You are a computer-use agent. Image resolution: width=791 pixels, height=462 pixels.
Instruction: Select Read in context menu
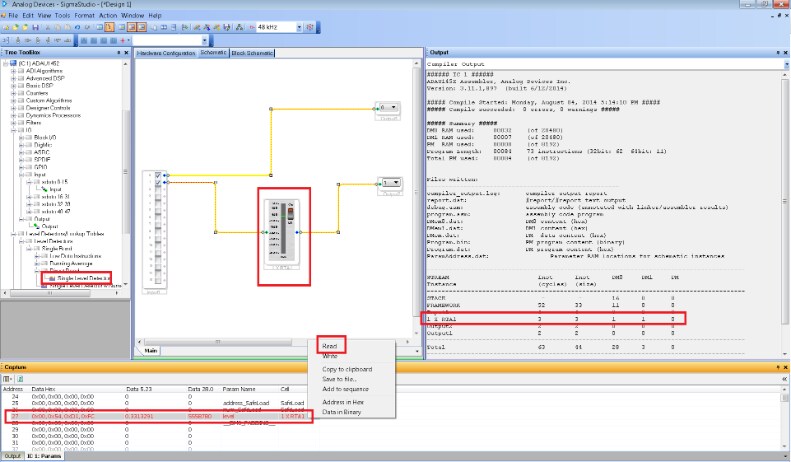(329, 346)
